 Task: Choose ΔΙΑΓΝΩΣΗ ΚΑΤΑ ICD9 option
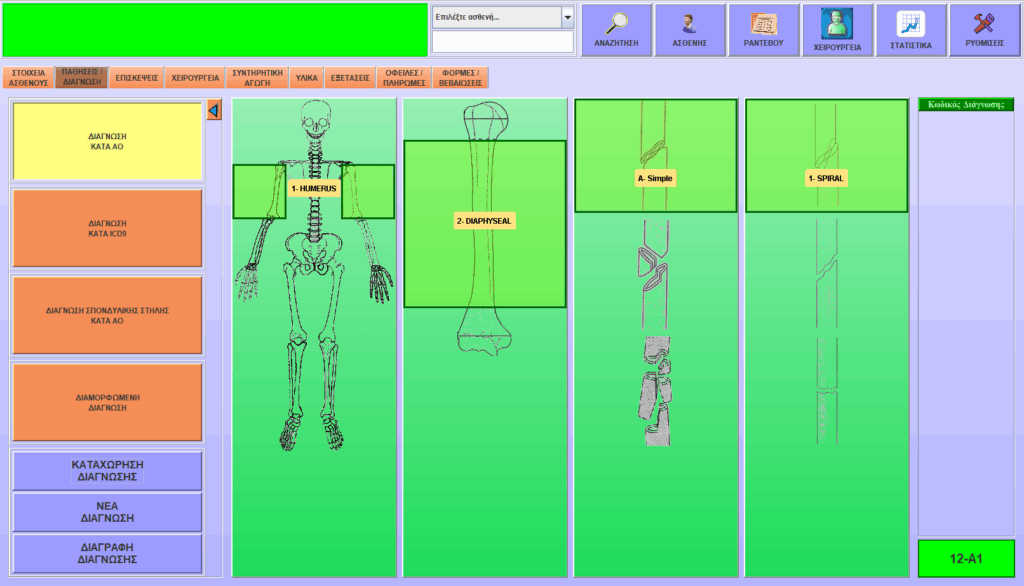coord(107,228)
